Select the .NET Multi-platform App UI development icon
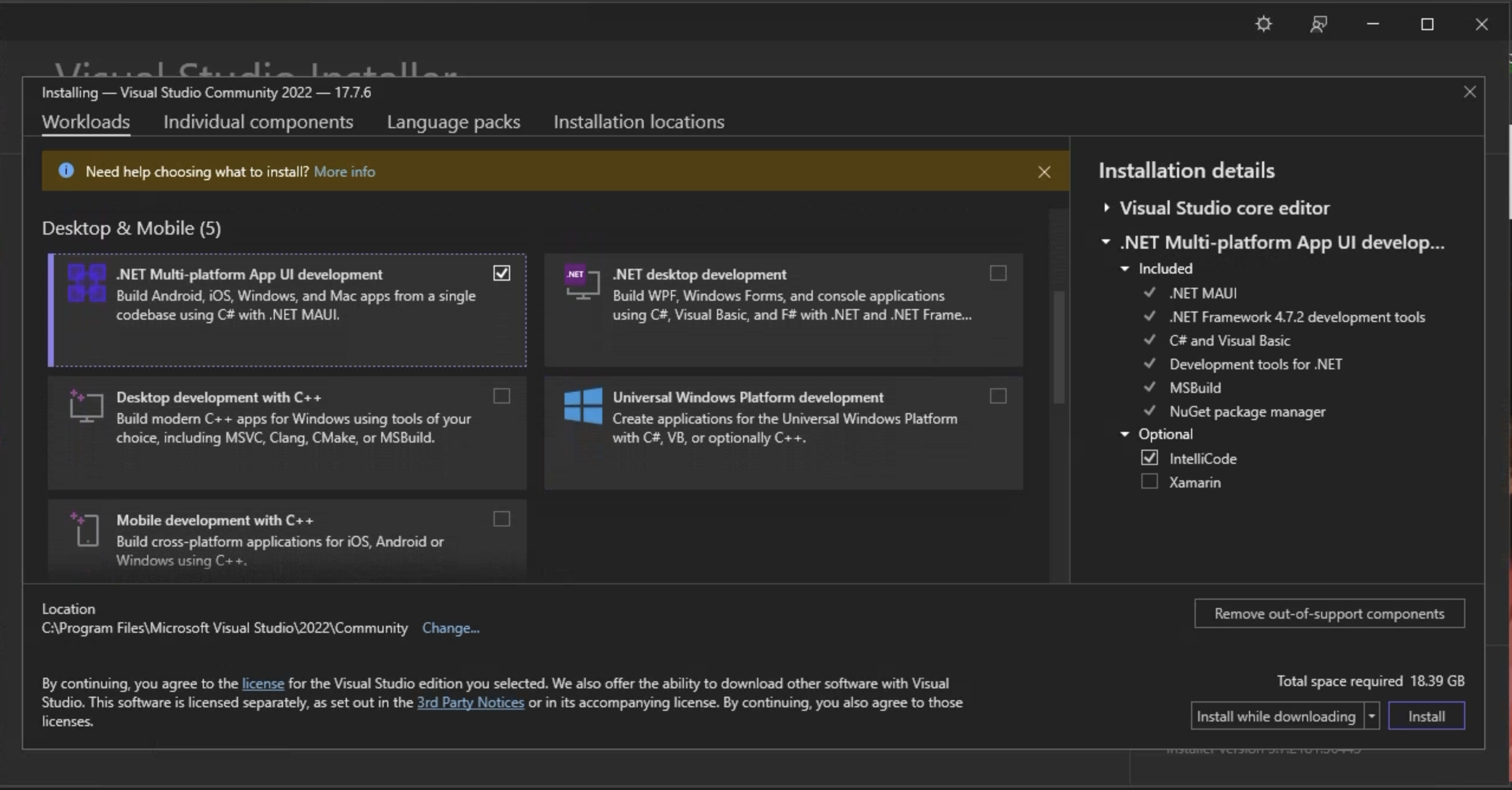1512x790 pixels. 86,282
